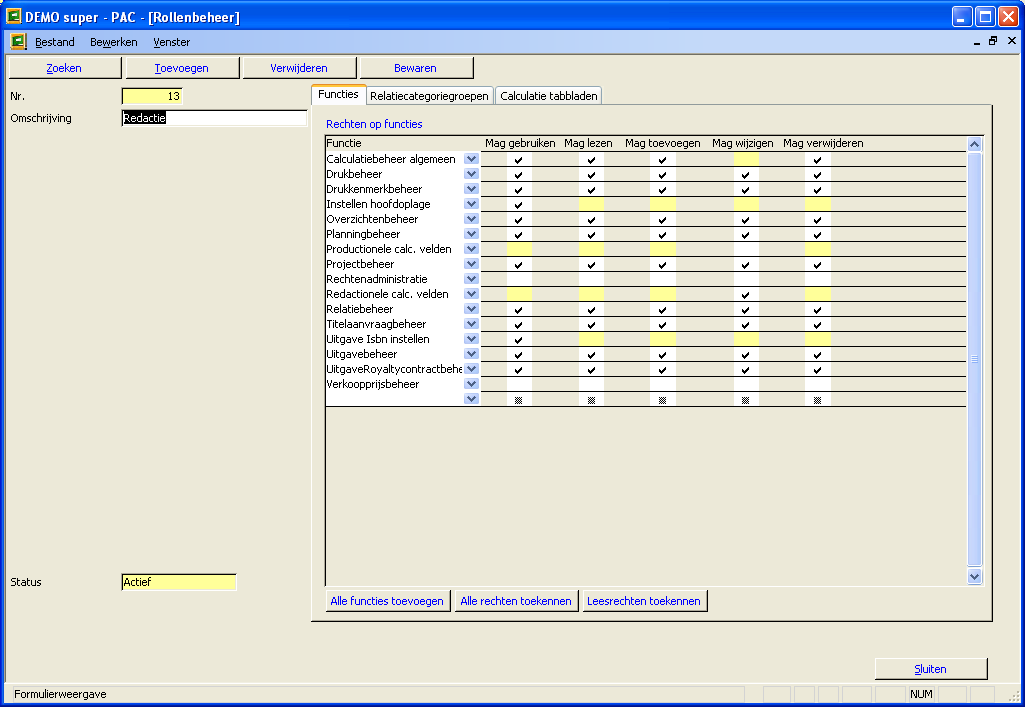Expand the Planningbeheer function dropdown
The image size is (1025, 707).
472,234
